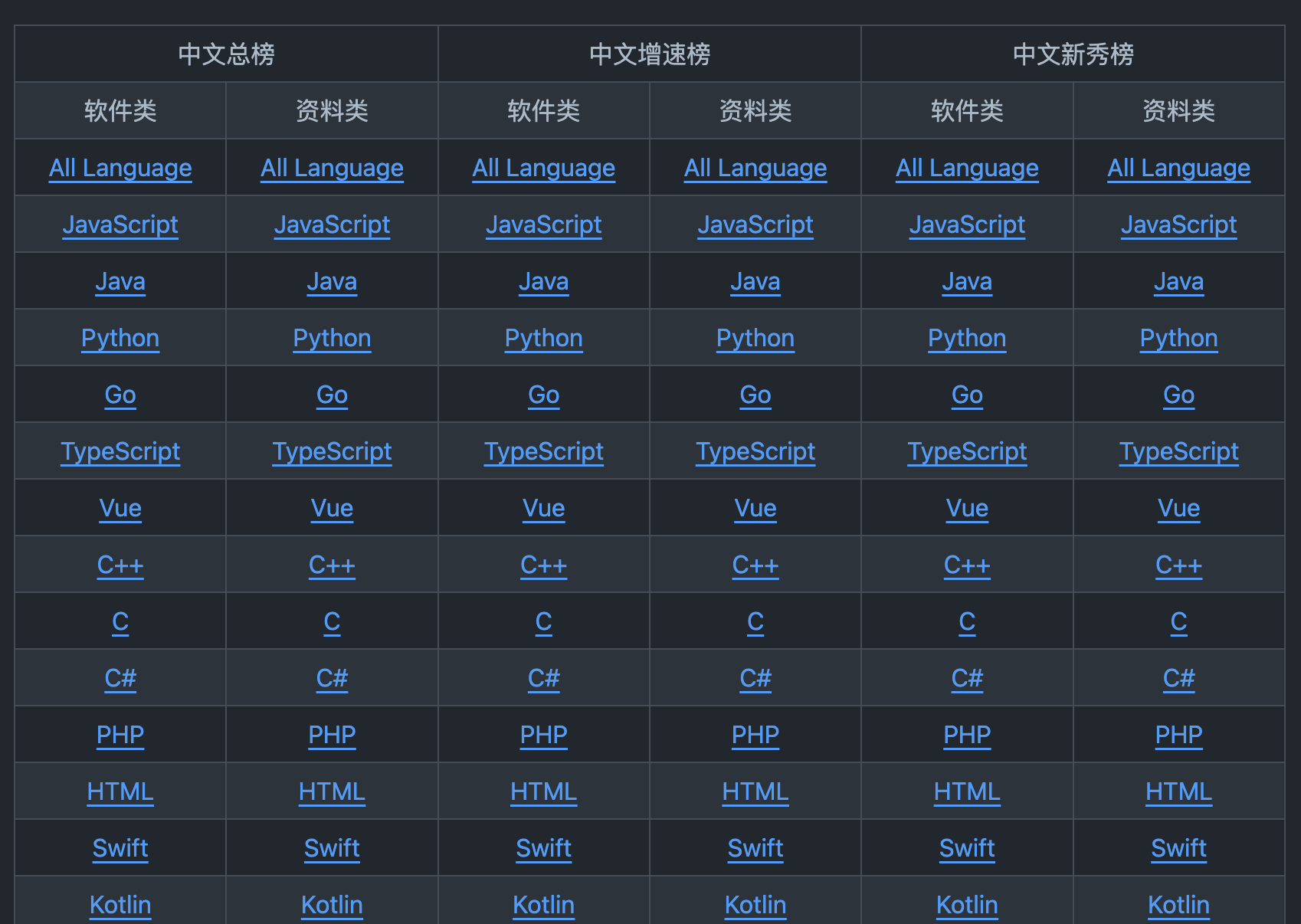Viewport: 1301px width, 924px height.
Task: Click C link under 中文增速榜 软件类
Action: pos(543,621)
